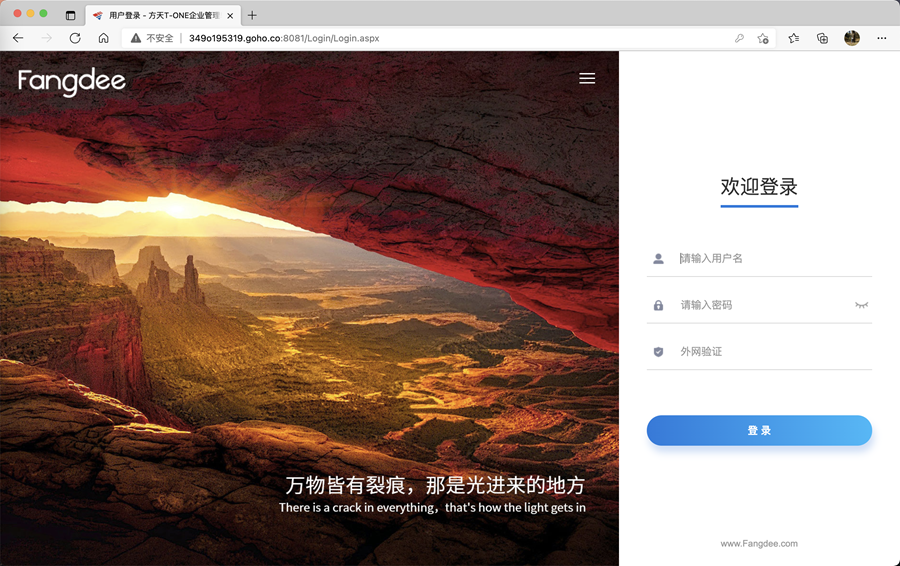
Task: Click the address bar URL
Action: click(x=284, y=38)
